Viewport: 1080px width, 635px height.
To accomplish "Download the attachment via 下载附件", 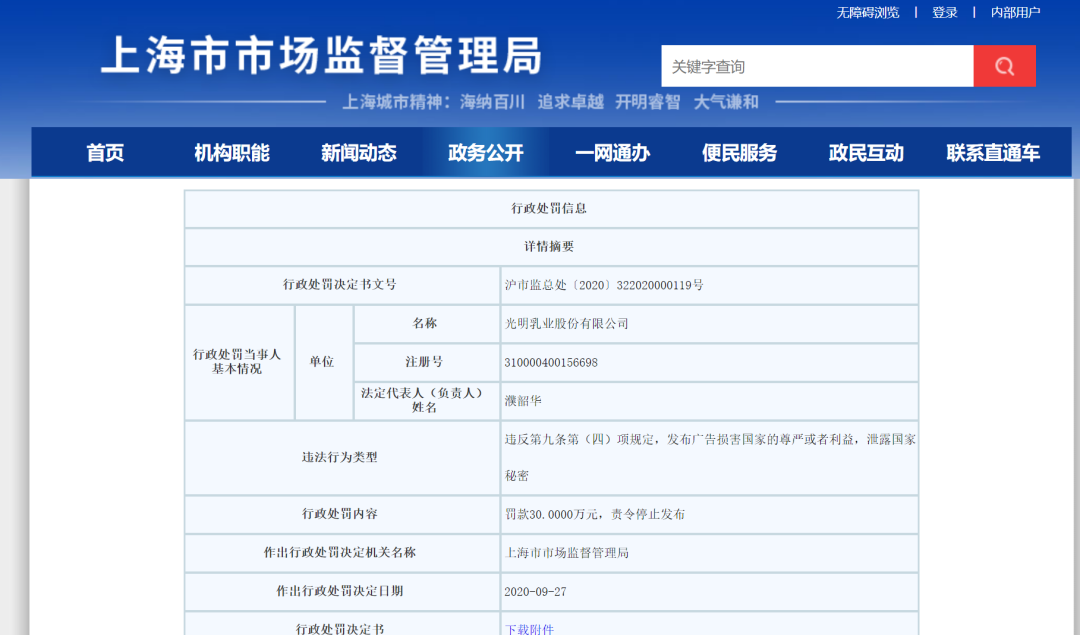I will [529, 629].
